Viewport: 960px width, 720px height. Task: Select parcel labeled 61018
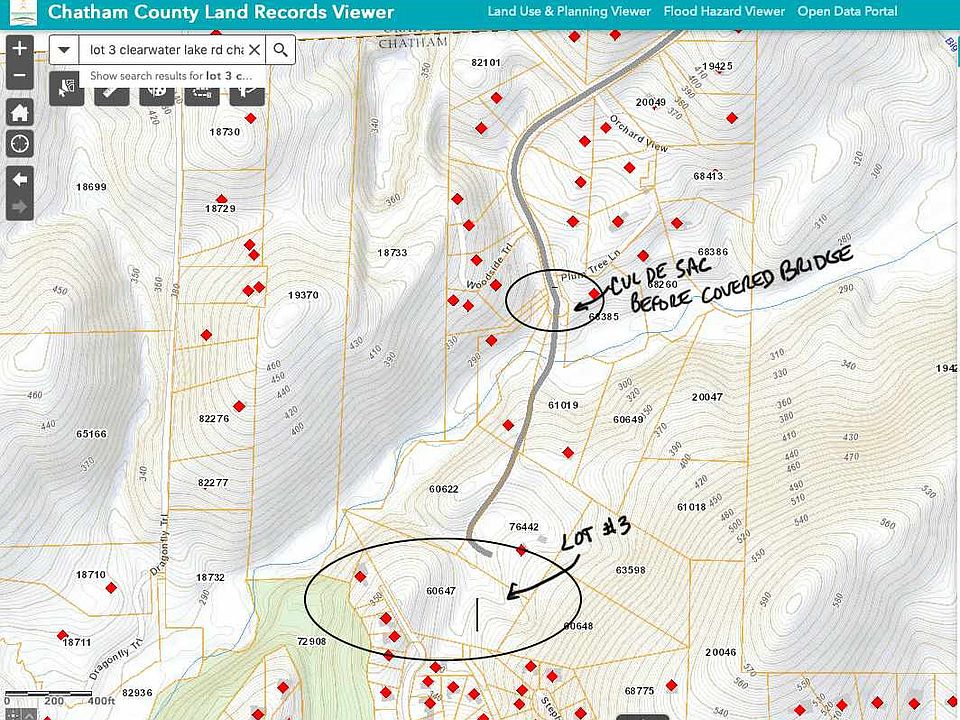691,507
